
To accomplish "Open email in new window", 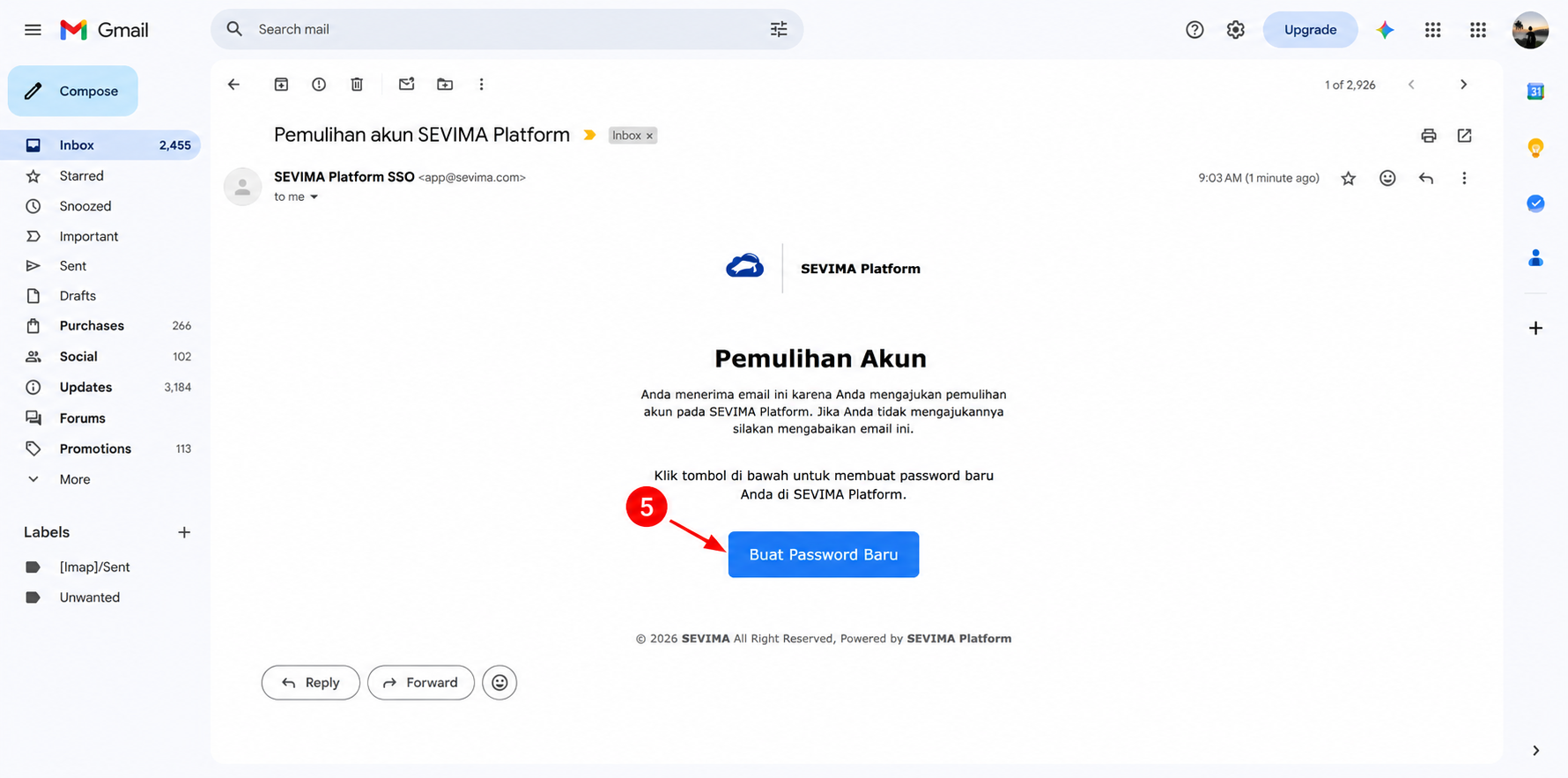I will (1464, 136).
